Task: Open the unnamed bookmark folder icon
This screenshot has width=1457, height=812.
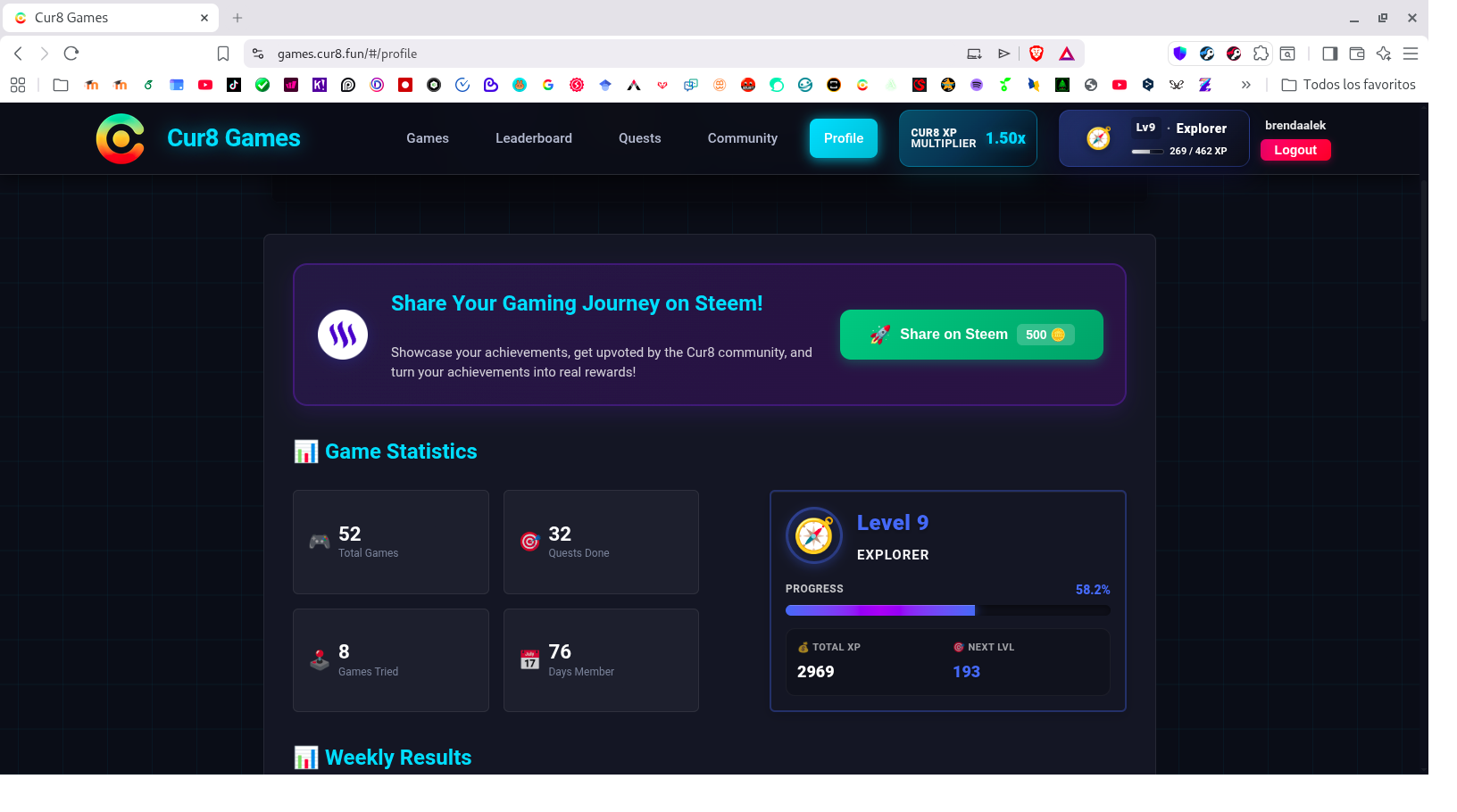Action: [x=61, y=85]
